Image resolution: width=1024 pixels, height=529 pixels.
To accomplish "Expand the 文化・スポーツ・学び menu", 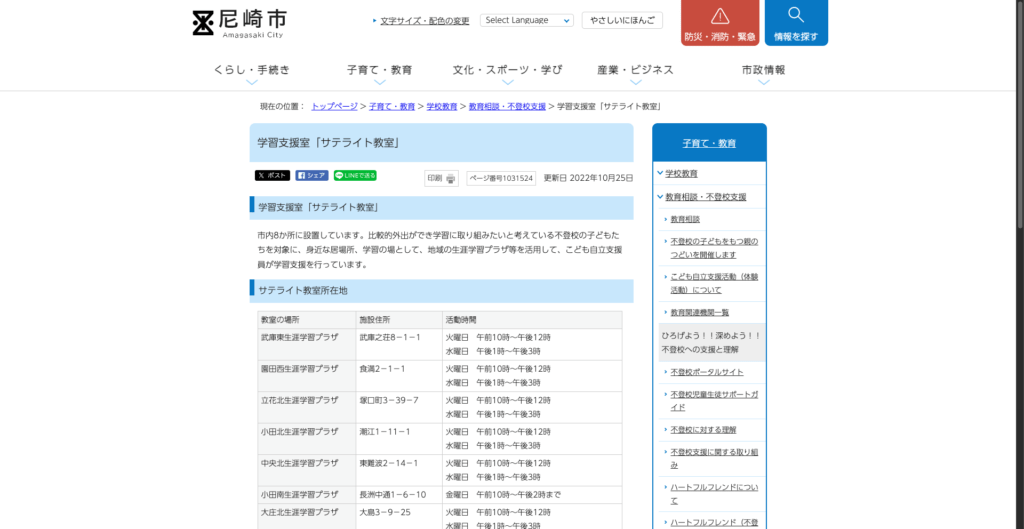I will [x=507, y=70].
